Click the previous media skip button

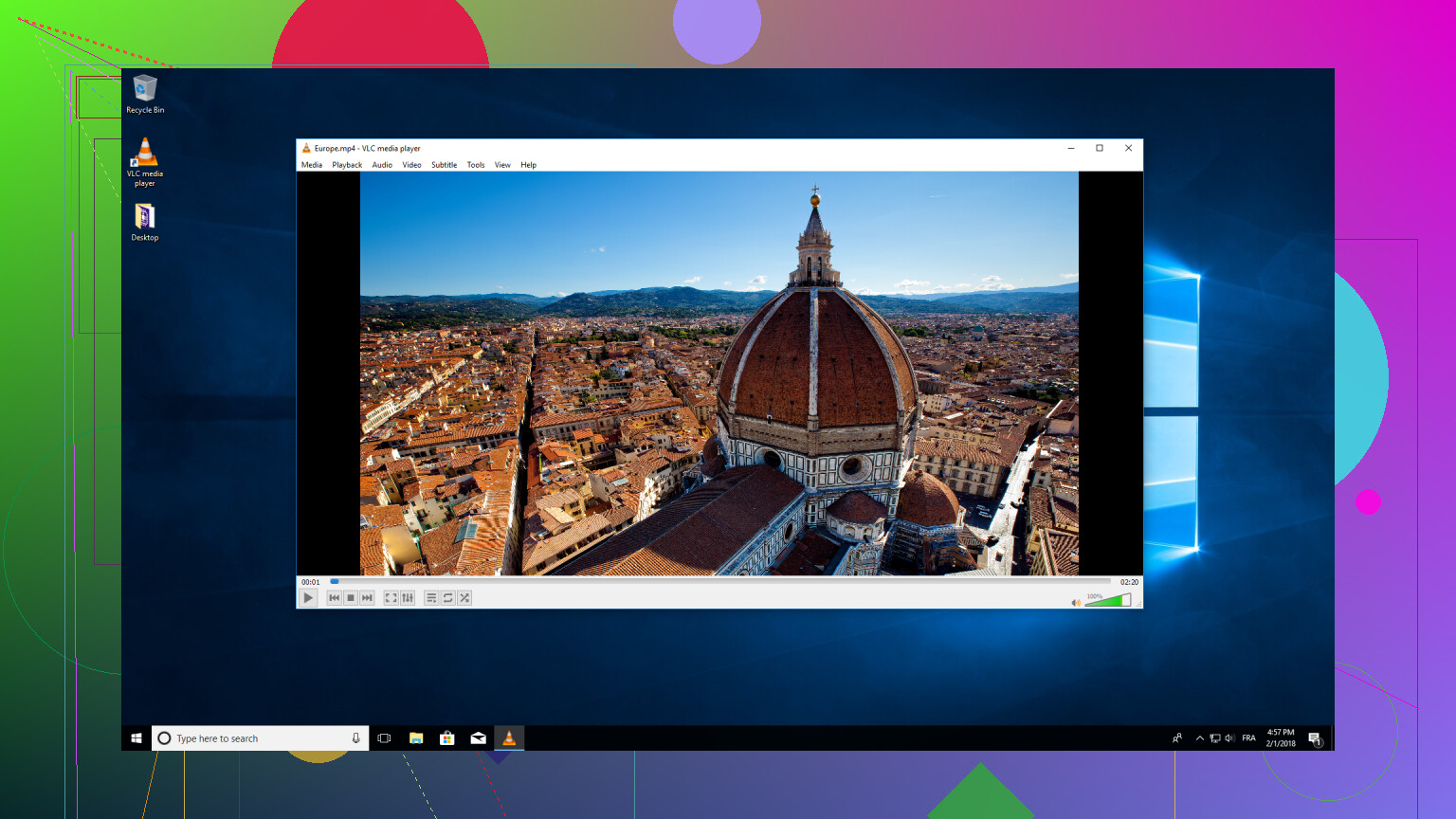tap(334, 598)
